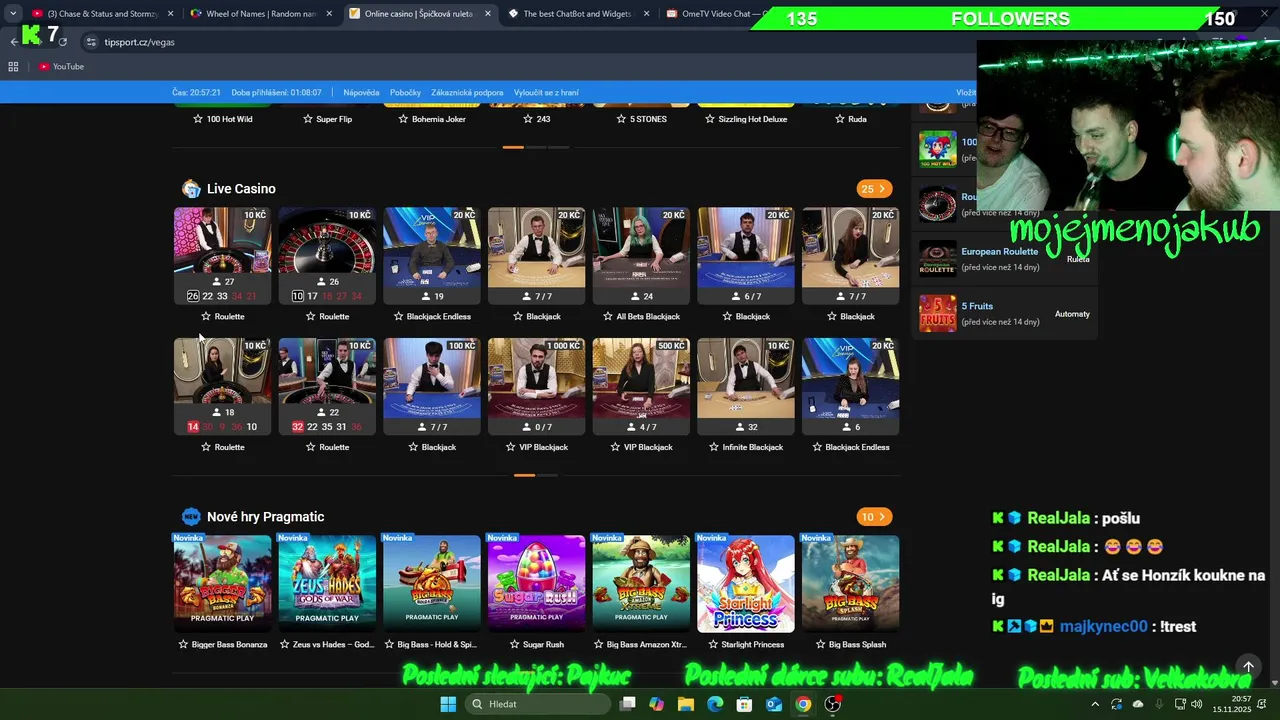Open Roulette table with 27 players

point(222,255)
